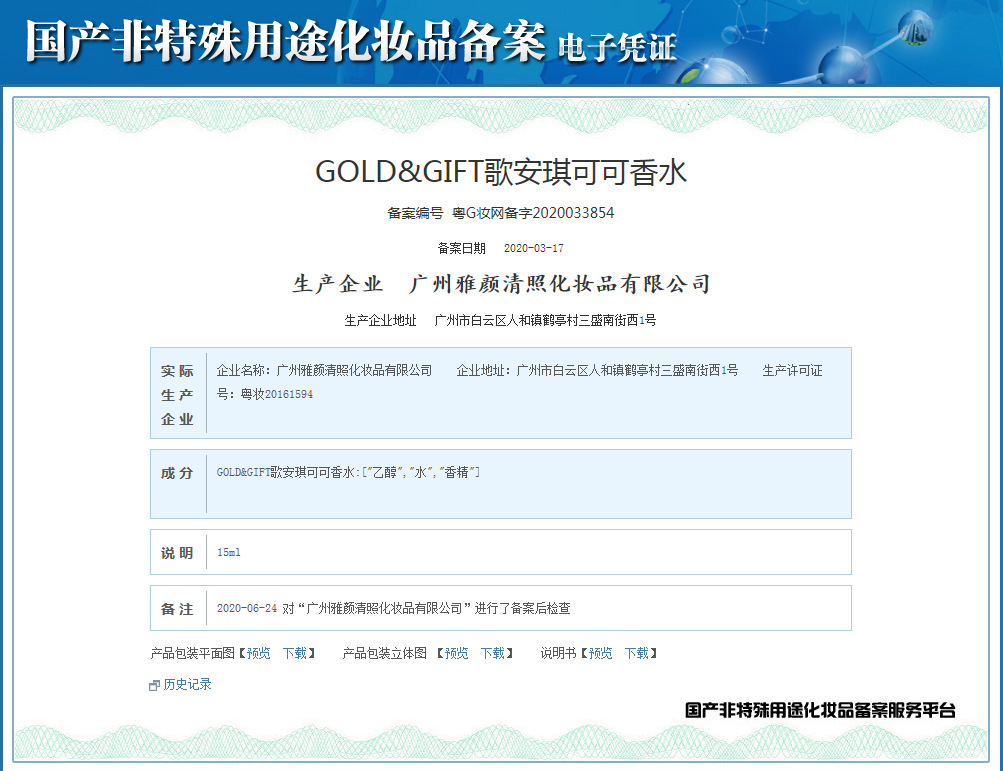Screen dimensions: 1003x771
Task: Preview the 说明书 document
Action: 601,653
